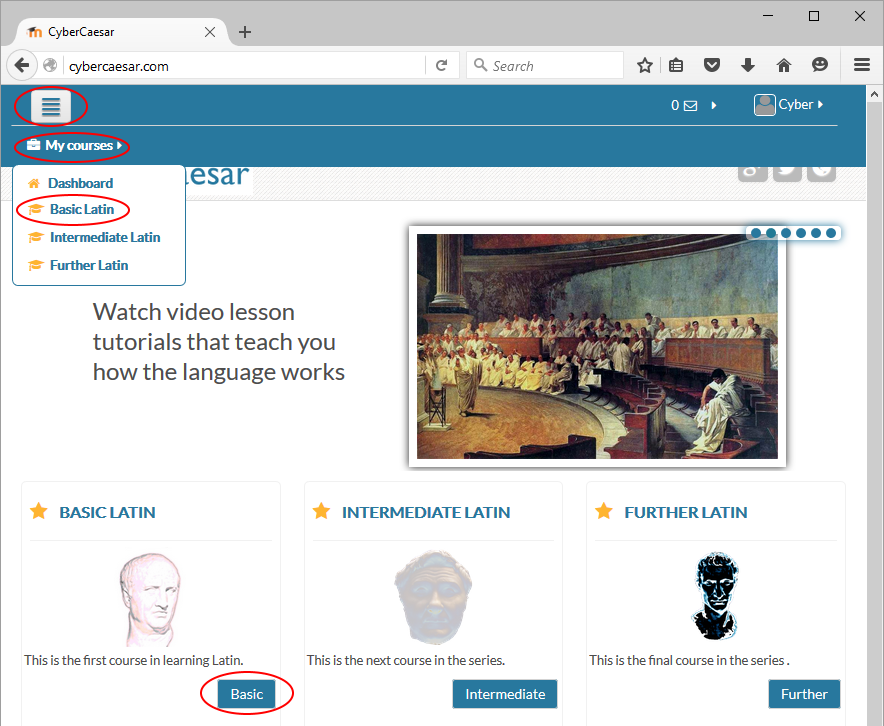884x726 pixels.
Task: Click the Basic course button
Action: (246, 694)
